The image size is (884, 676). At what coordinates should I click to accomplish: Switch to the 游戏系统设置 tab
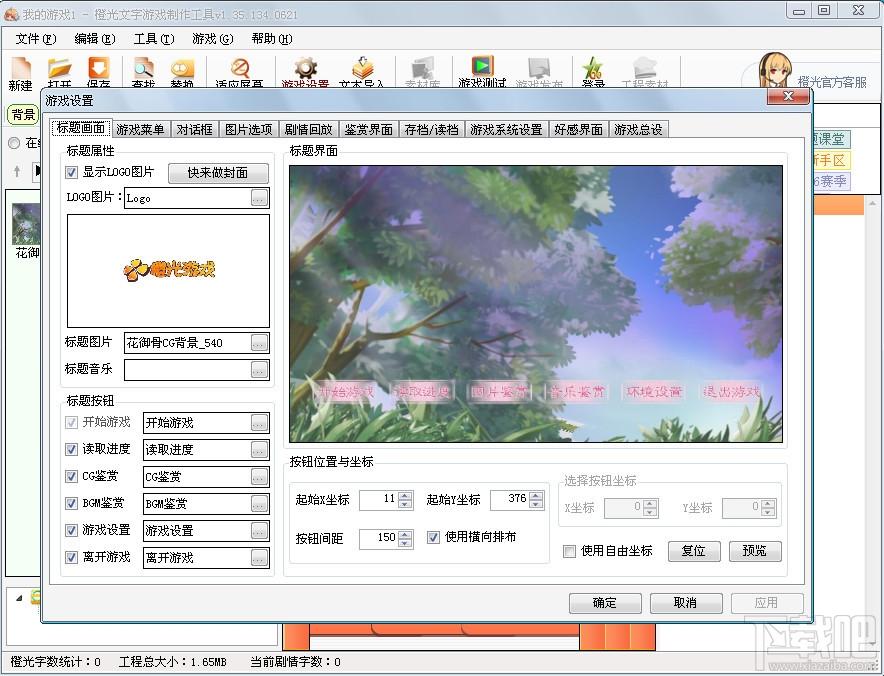pos(506,130)
